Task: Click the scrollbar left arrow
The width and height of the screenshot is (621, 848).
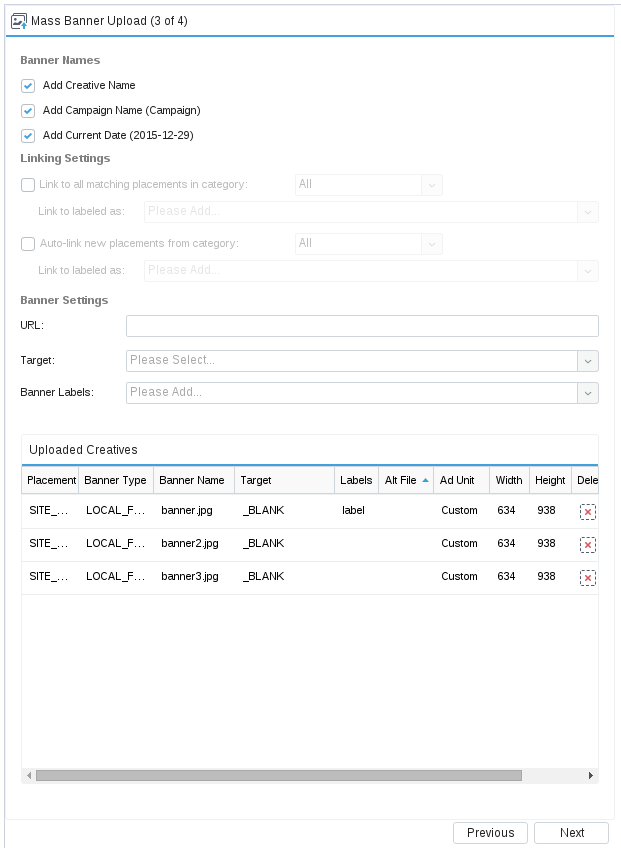Action: pyautogui.click(x=29, y=776)
